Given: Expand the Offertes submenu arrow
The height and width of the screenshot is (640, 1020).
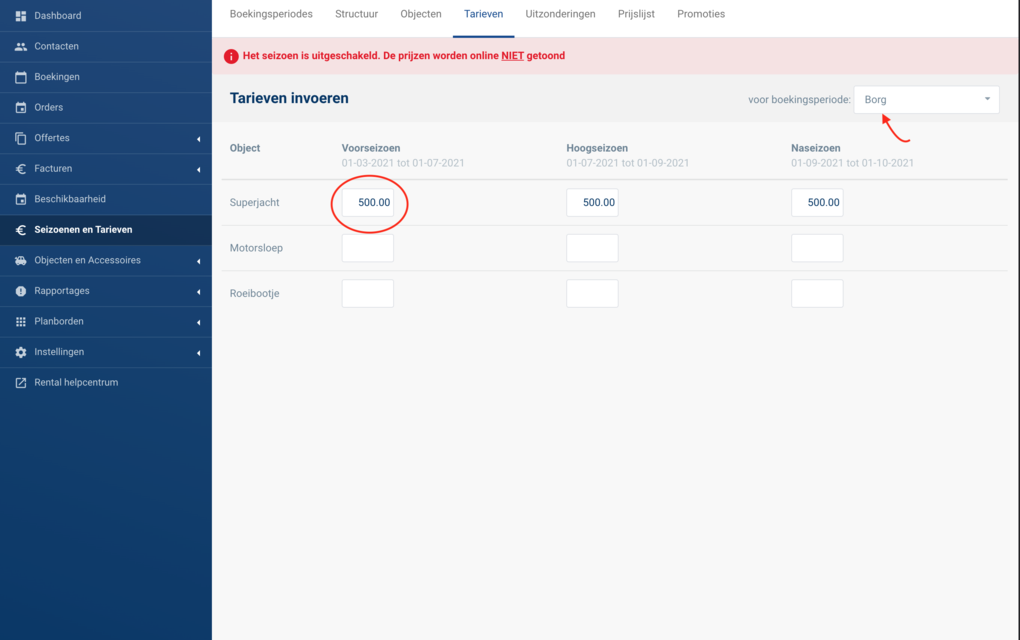Looking at the screenshot, I should pos(198,139).
